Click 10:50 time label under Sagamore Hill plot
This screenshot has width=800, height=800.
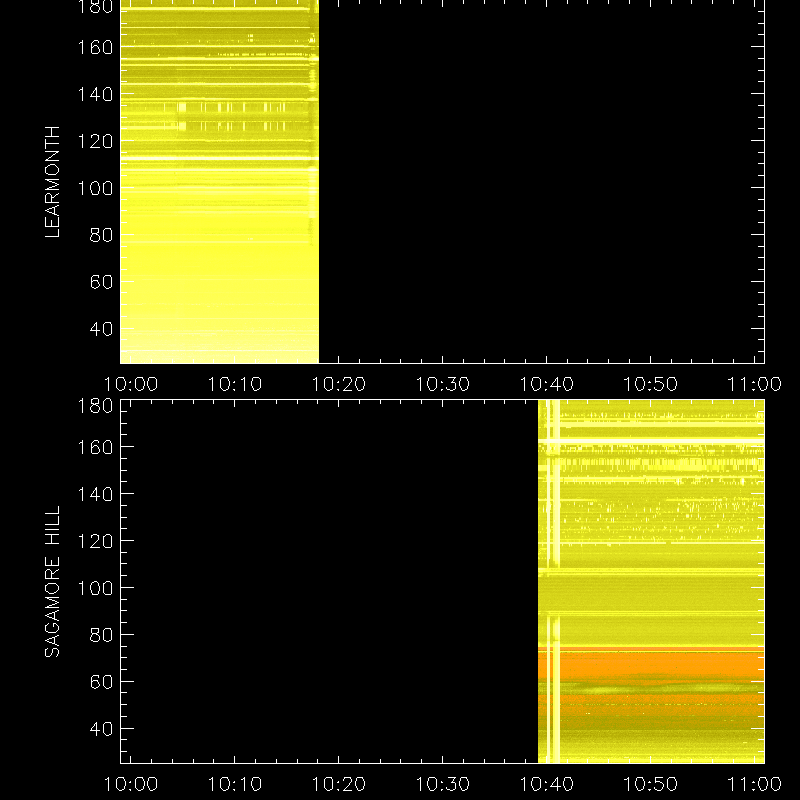651,784
